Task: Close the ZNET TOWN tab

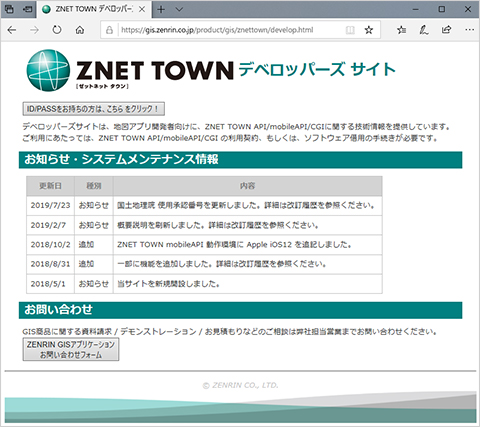Action: click(142, 9)
